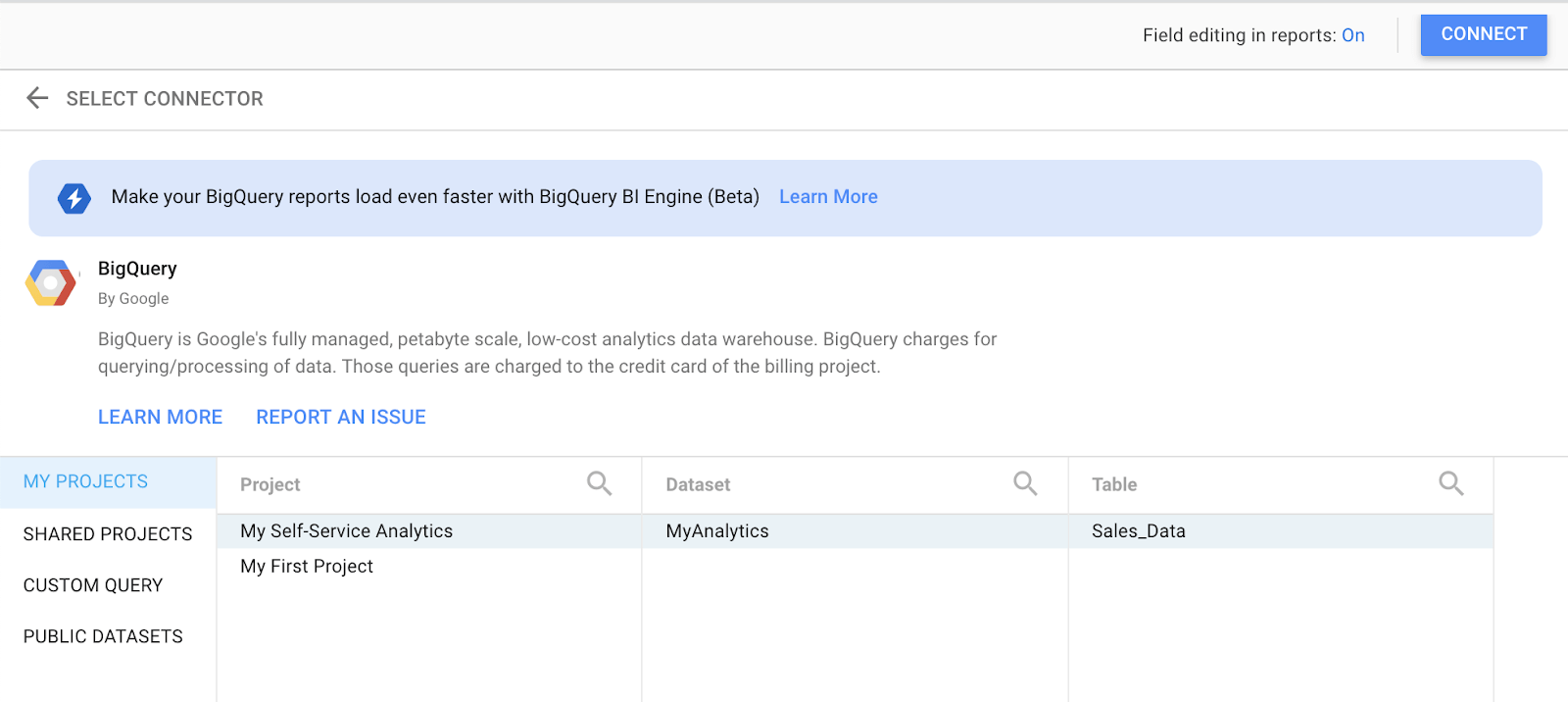Click the BigQuery hexagon logo
1568x702 pixels.
coord(51,283)
